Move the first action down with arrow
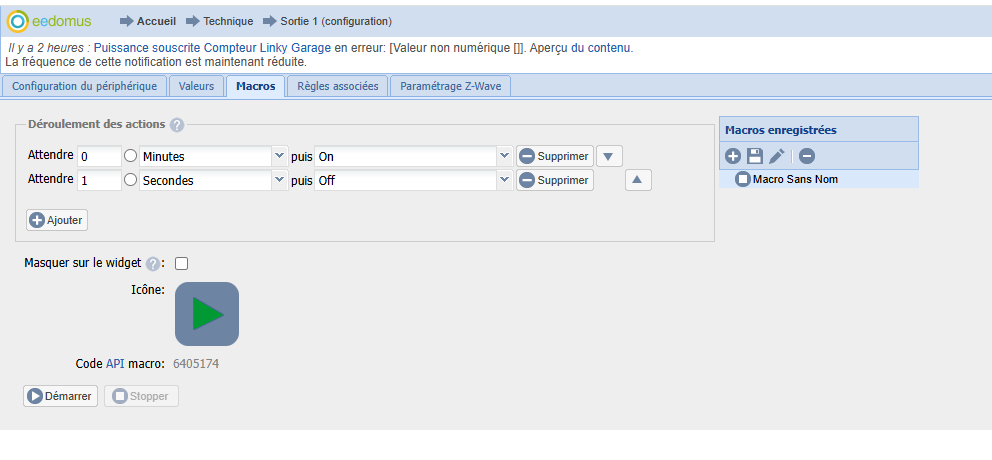 (x=609, y=156)
